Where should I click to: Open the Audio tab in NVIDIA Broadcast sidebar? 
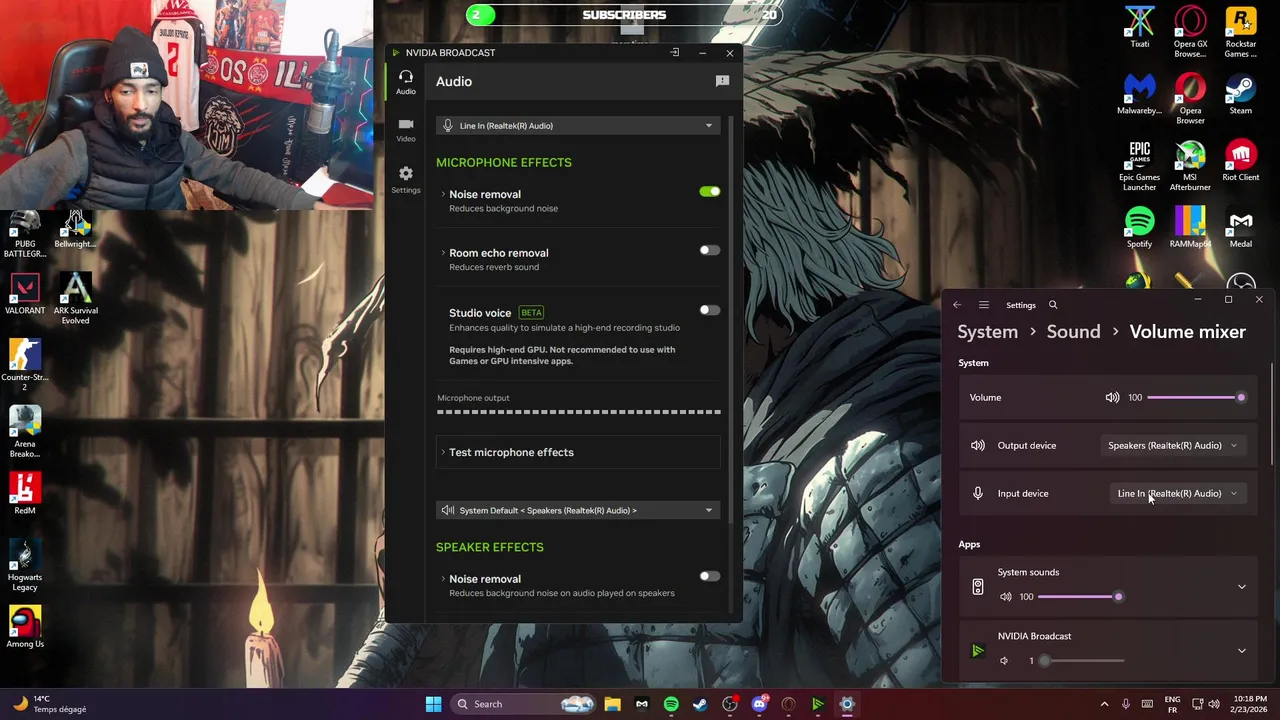[x=405, y=83]
